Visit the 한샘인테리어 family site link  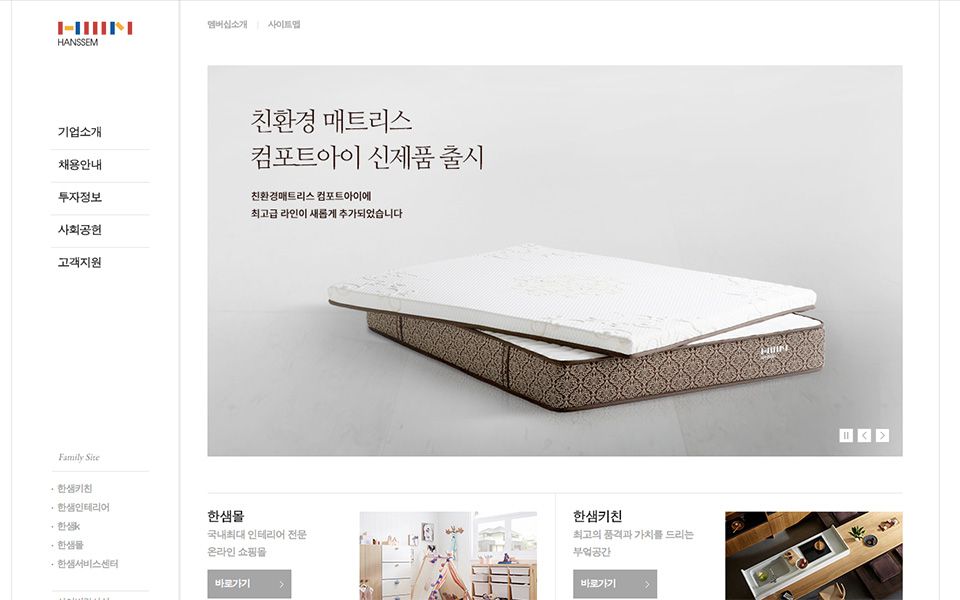pyautogui.click(x=83, y=507)
